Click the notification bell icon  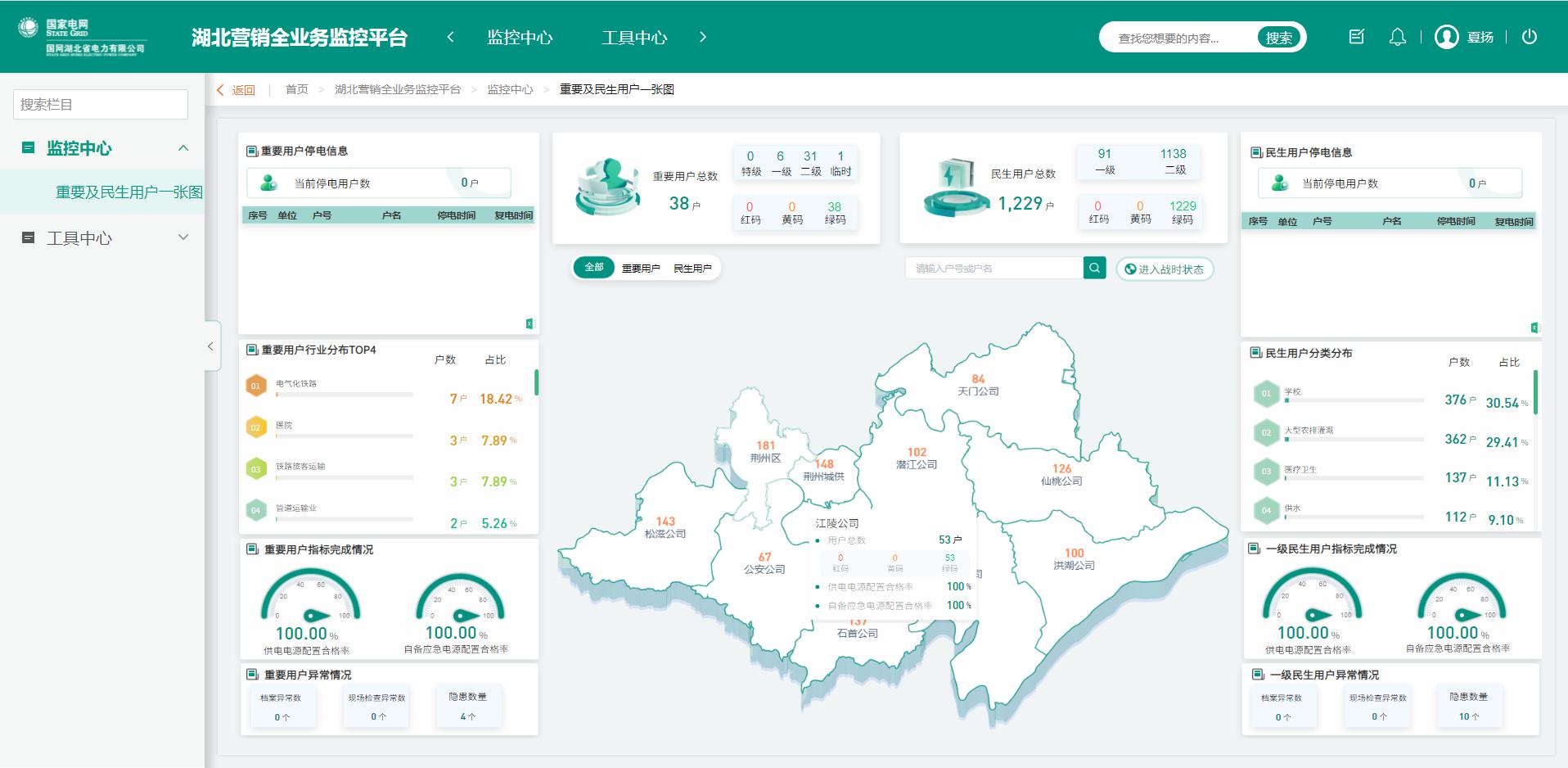pos(1397,37)
